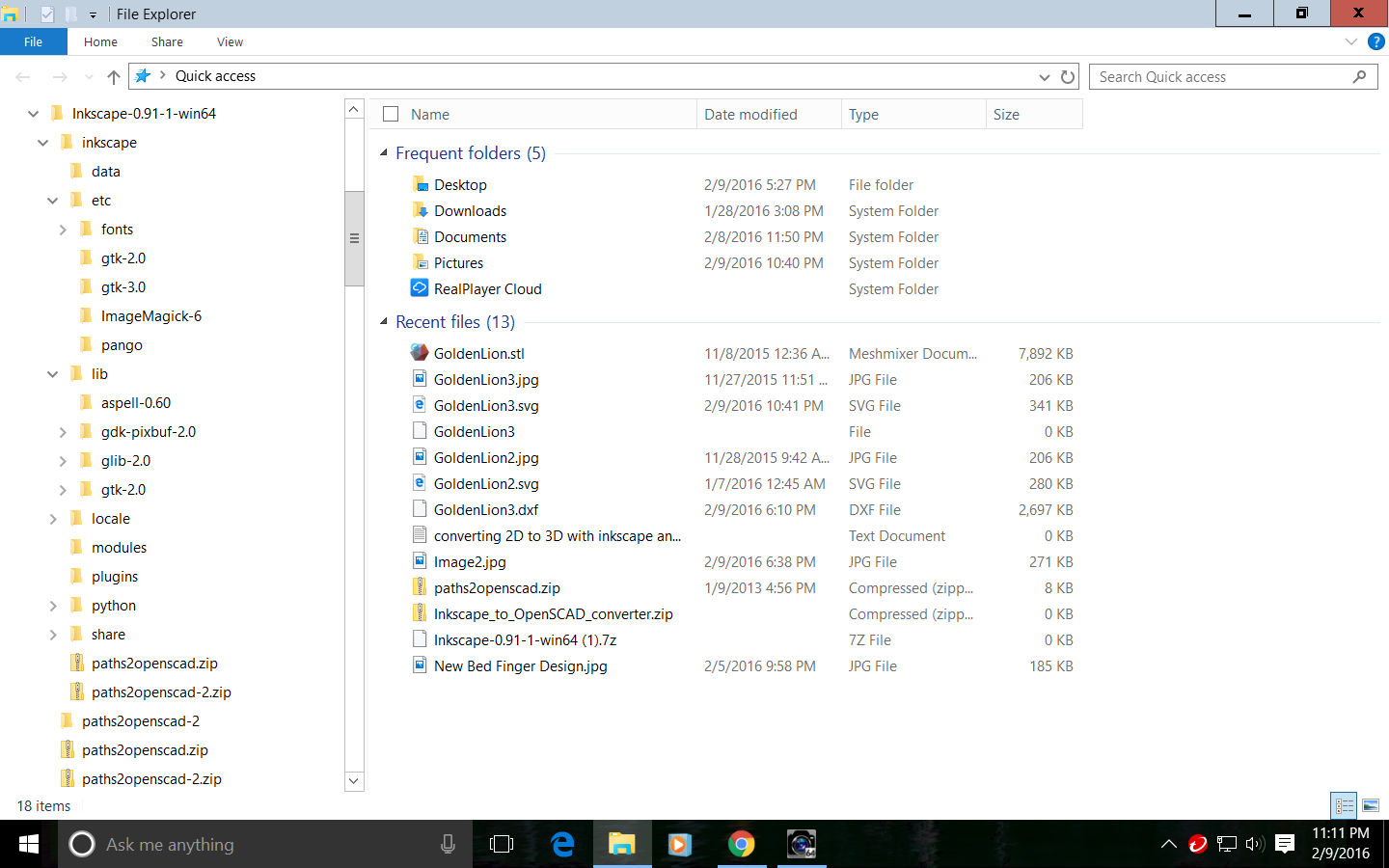
Task: Refresh the folder with the refresh icon
Action: tap(1067, 76)
